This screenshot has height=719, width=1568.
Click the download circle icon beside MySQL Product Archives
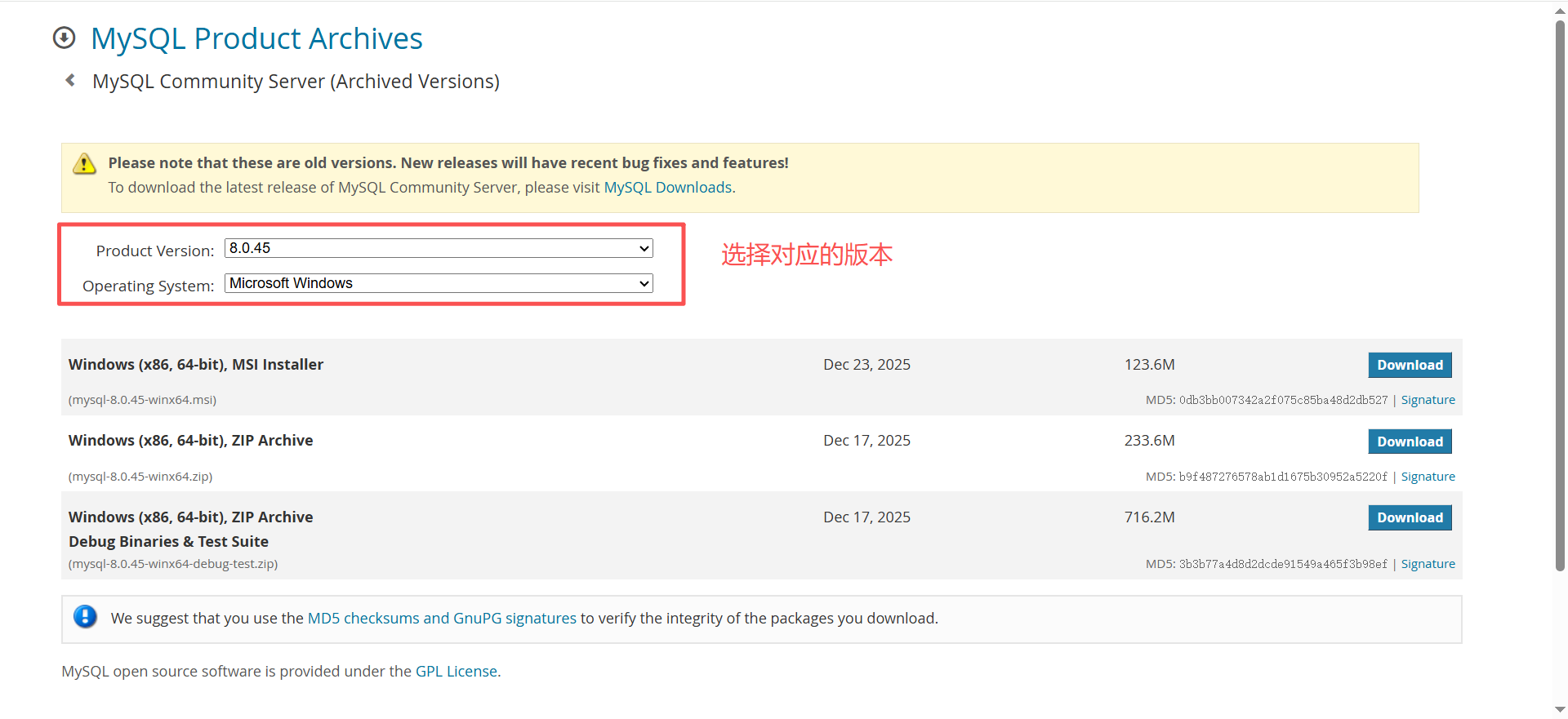(64, 38)
